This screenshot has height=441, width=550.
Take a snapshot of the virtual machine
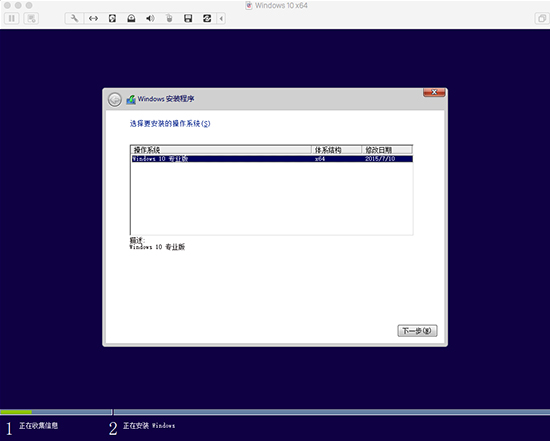[x=31, y=18]
